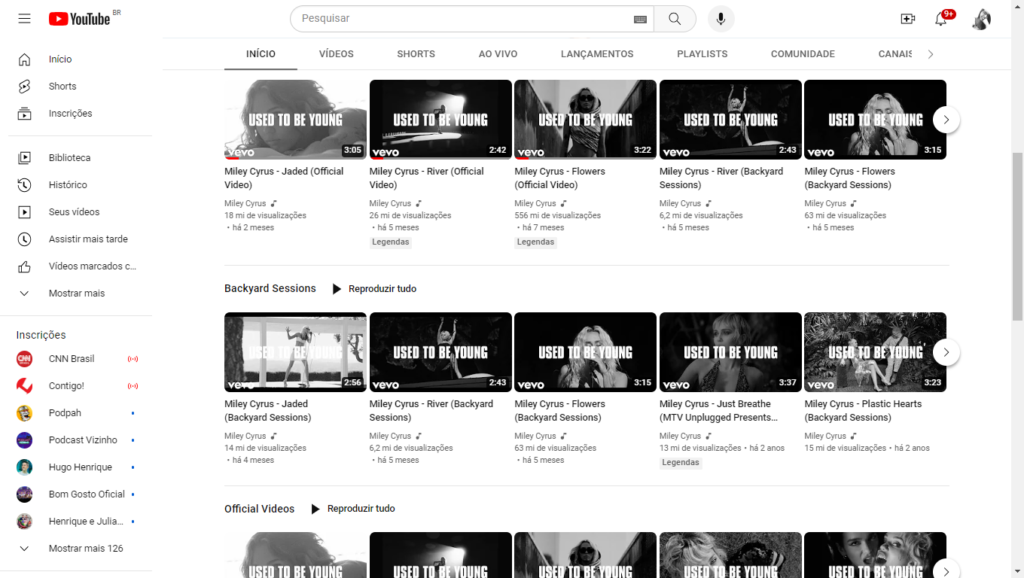Image resolution: width=1024 pixels, height=578 pixels.
Task: Switch to the CANAIS tab
Action: (x=895, y=54)
